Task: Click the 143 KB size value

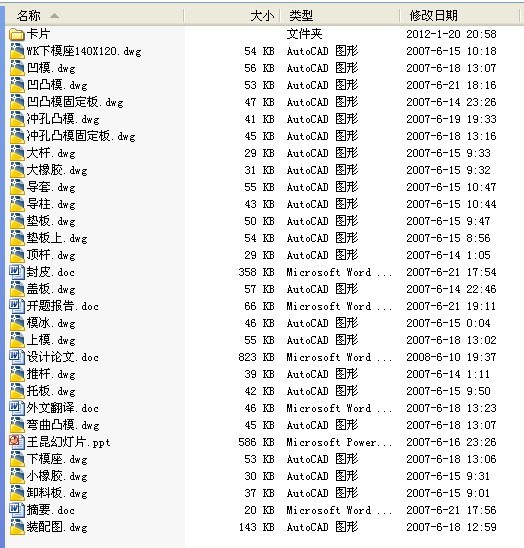Action: [257, 527]
